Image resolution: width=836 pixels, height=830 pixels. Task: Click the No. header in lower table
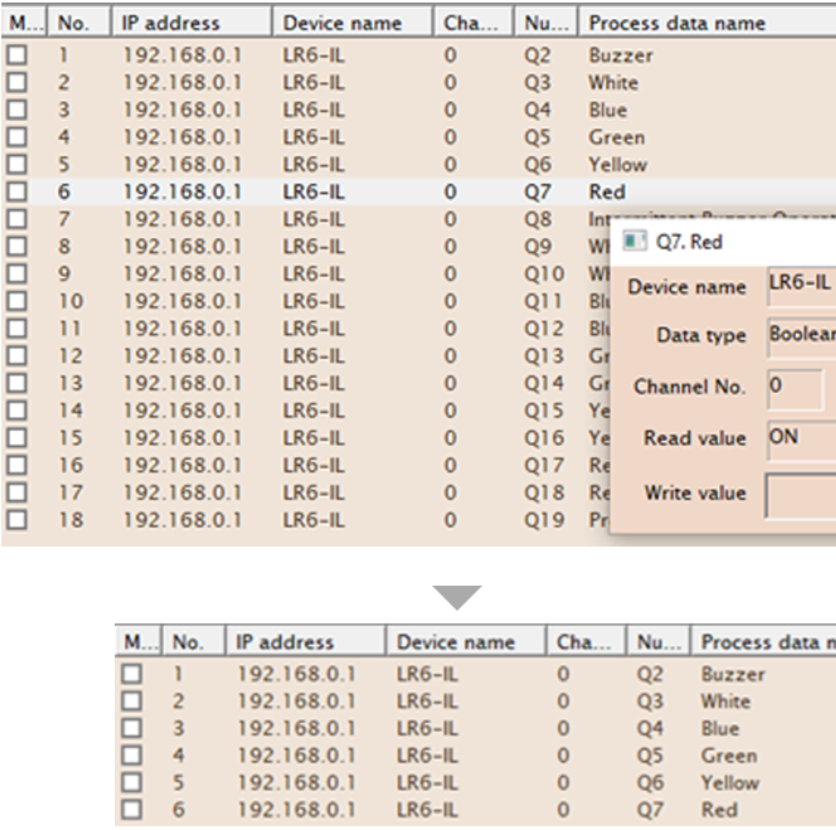(x=192, y=641)
